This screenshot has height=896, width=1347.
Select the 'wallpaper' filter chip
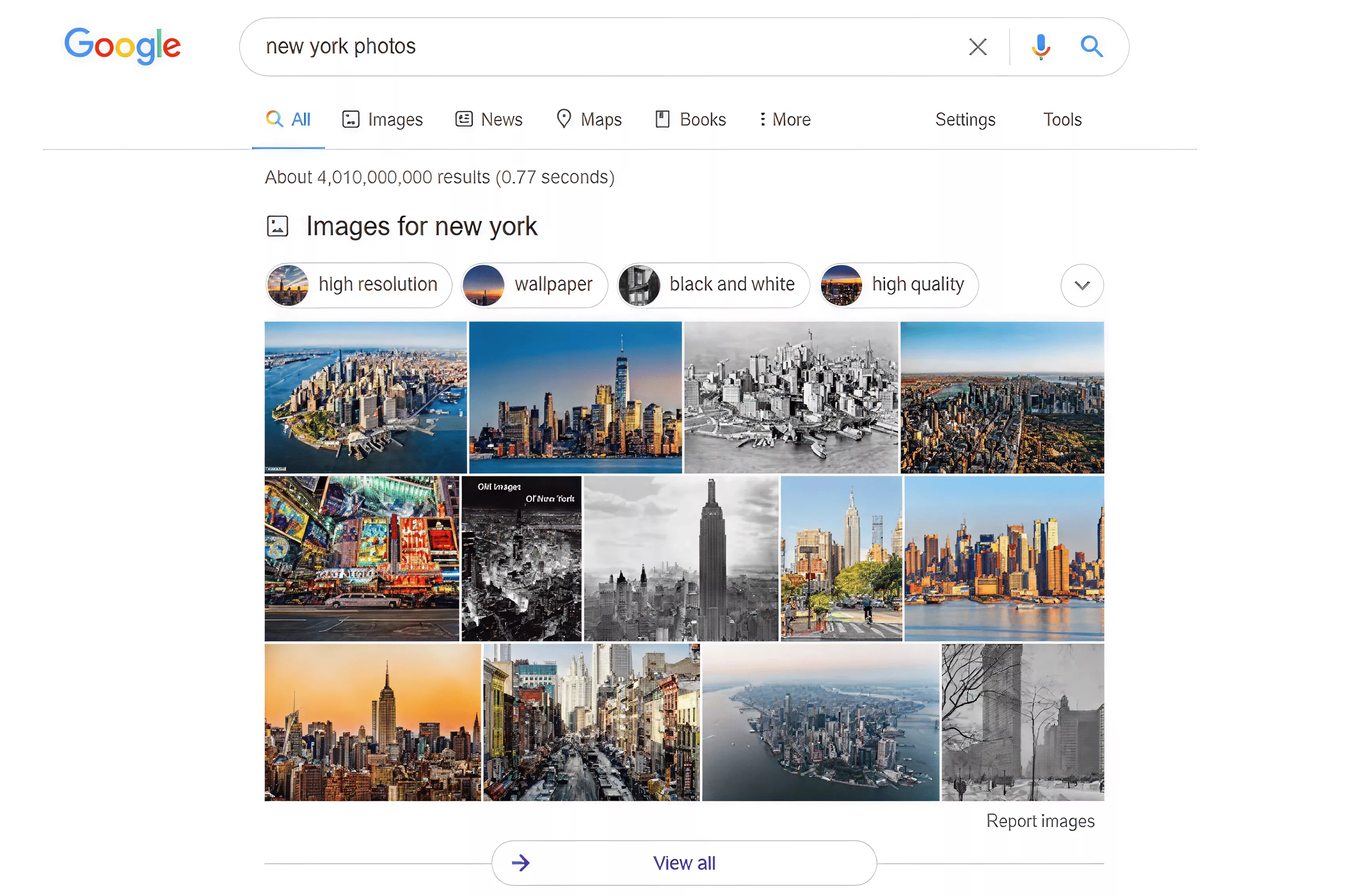534,285
